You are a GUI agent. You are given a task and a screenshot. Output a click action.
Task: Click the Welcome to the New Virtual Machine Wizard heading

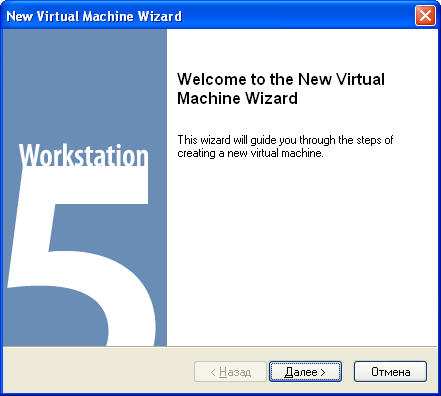(281, 89)
